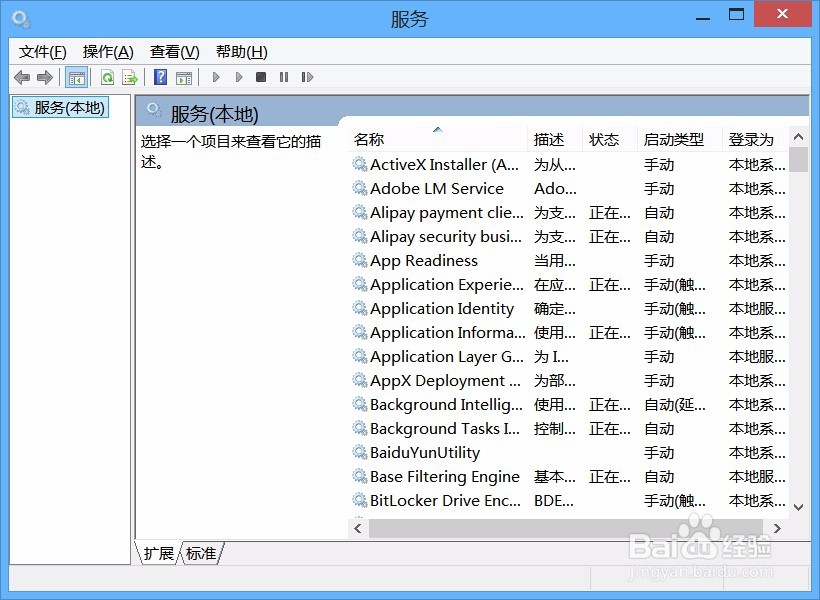Open Help using the toolbar question mark icon
The image size is (820, 600).
tap(160, 77)
